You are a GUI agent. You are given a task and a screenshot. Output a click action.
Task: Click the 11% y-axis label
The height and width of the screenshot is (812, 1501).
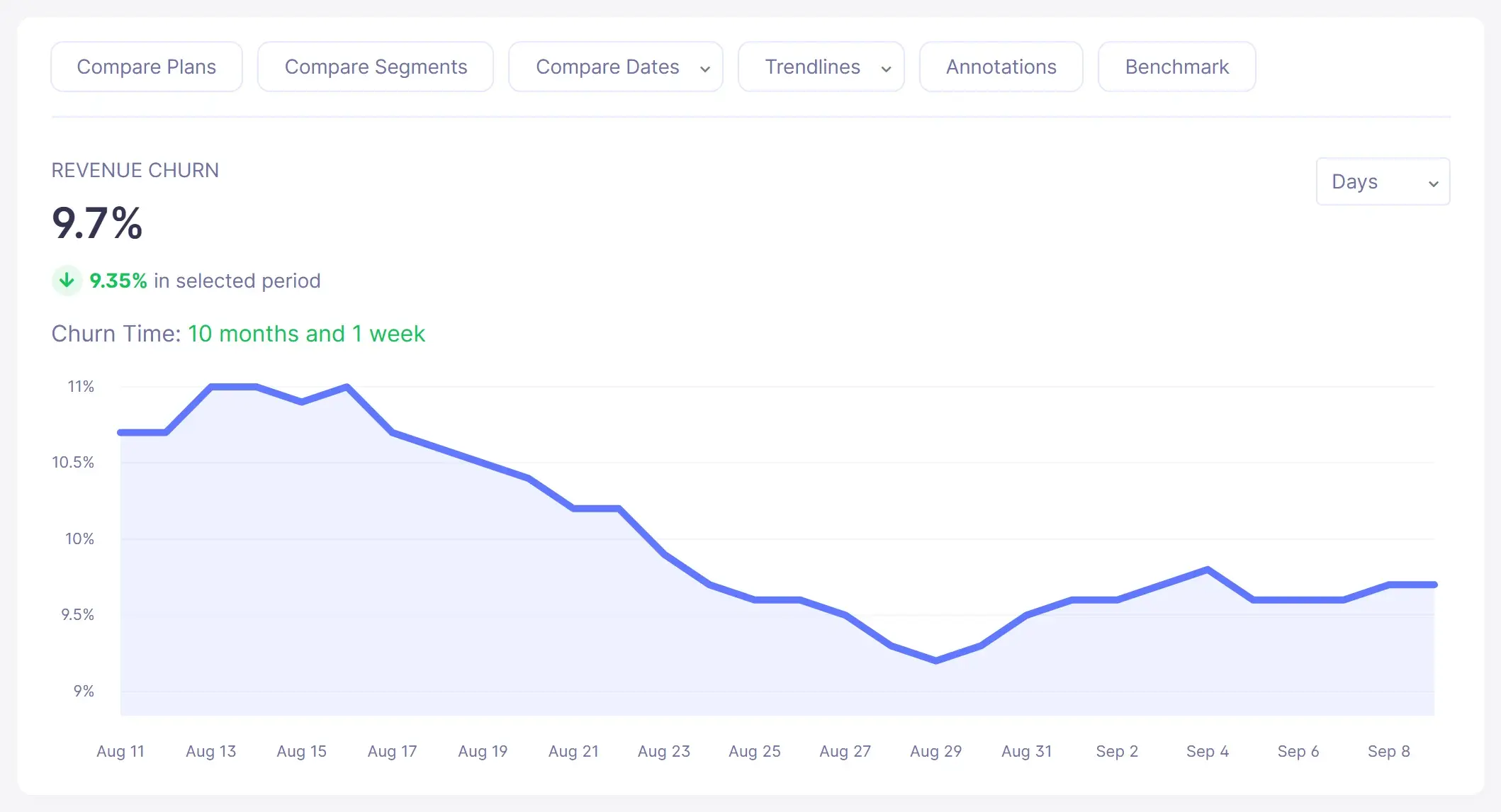81,386
